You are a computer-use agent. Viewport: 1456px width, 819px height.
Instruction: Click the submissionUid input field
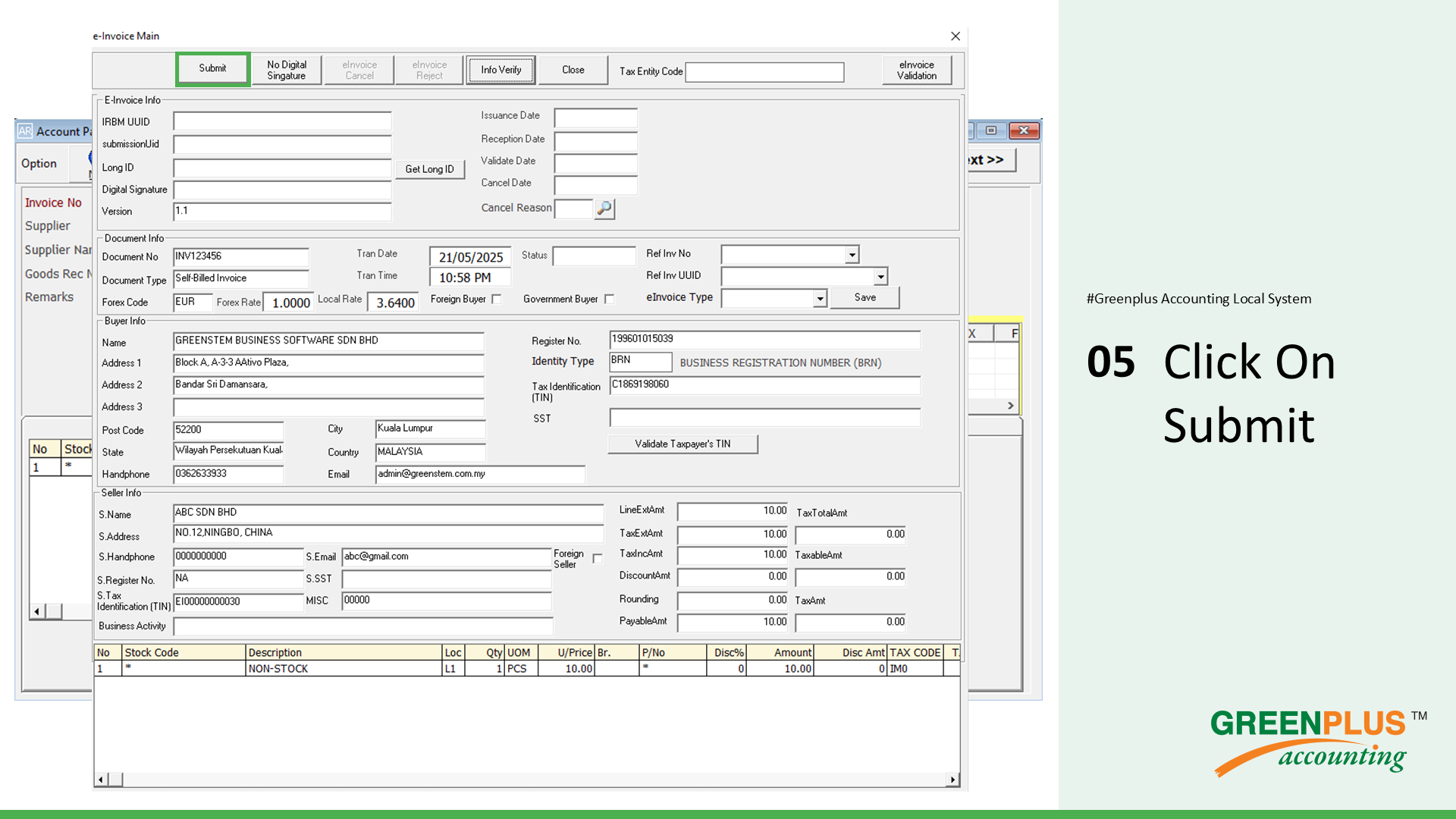pyautogui.click(x=282, y=144)
